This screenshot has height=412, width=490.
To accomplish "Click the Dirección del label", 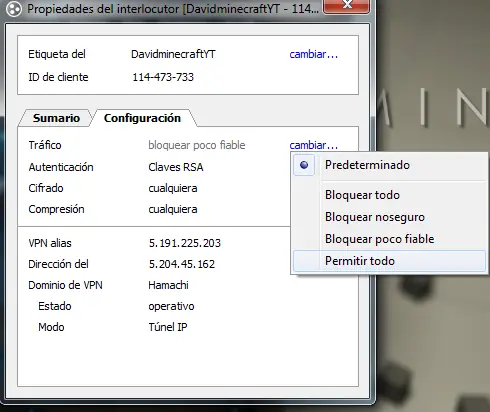I will [58, 264].
